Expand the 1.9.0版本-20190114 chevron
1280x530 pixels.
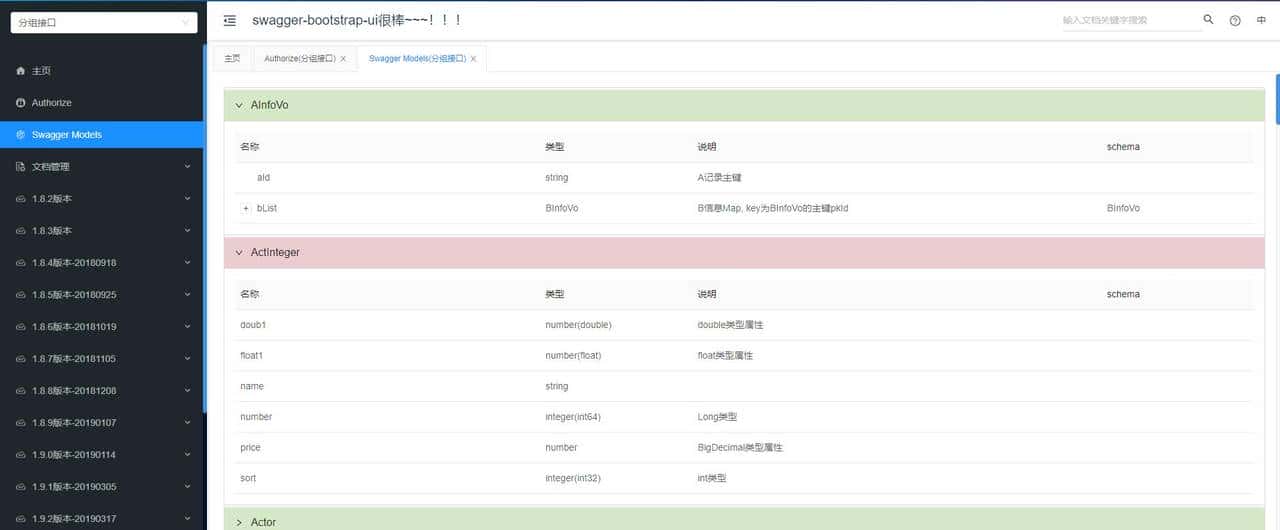coord(187,455)
